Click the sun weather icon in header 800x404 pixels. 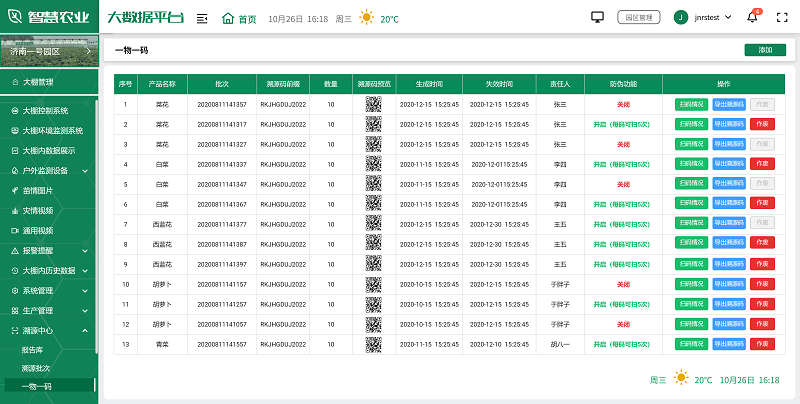(367, 17)
